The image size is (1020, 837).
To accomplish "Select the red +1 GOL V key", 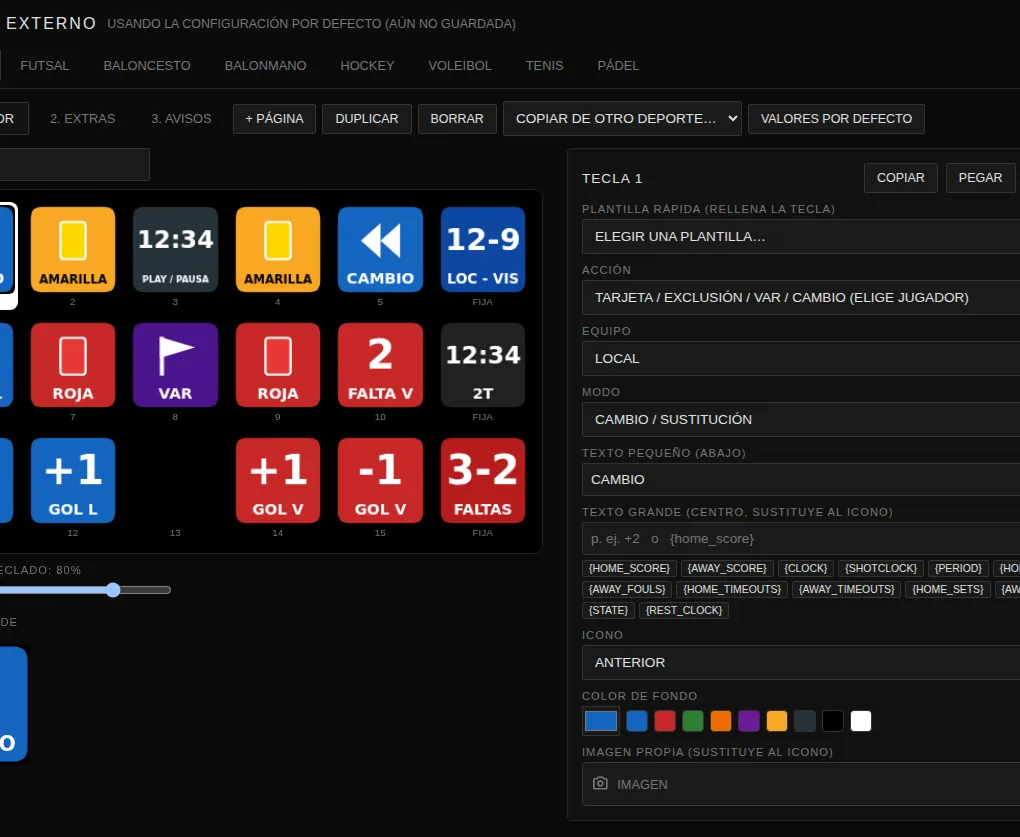I will [278, 481].
